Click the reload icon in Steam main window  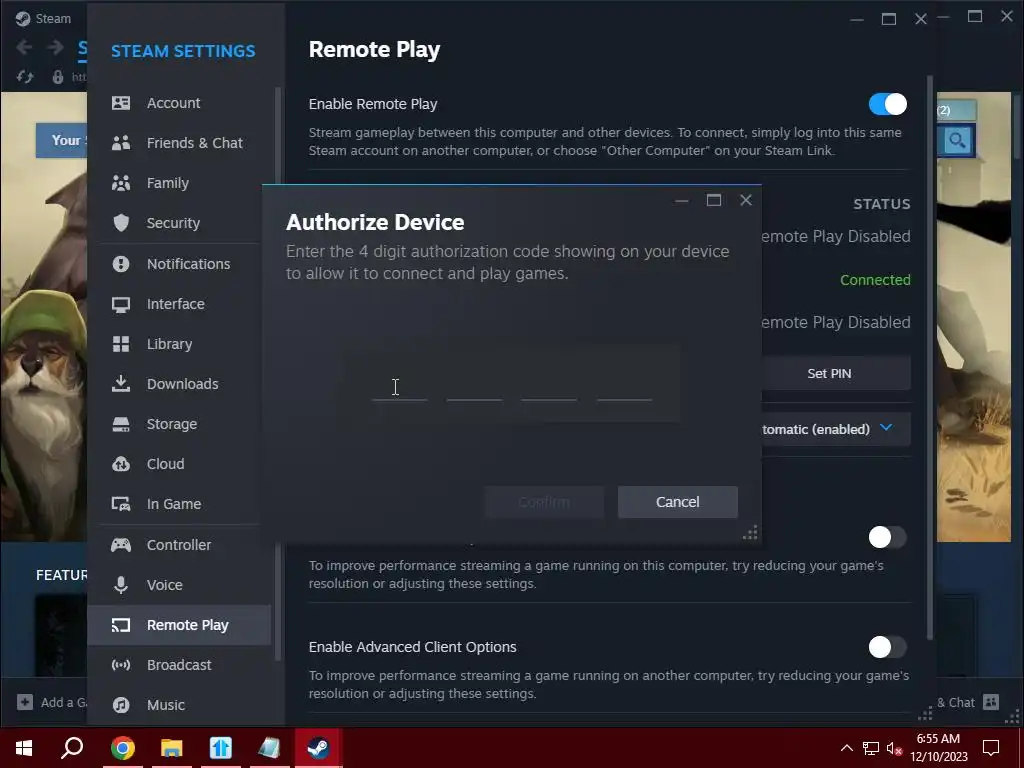click(x=25, y=77)
